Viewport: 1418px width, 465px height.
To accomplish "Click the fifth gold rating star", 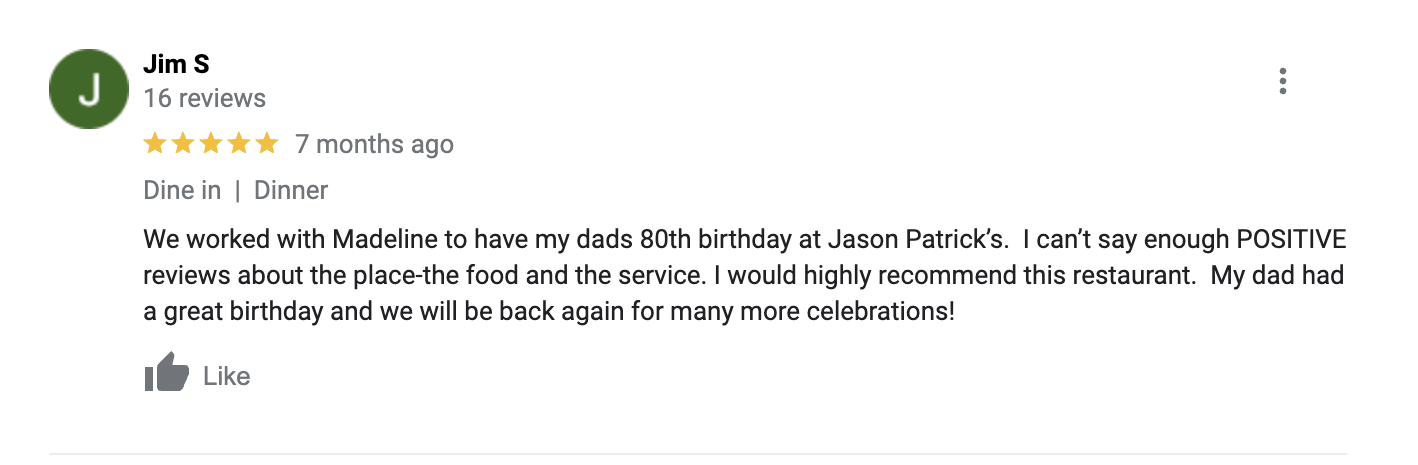I will (x=266, y=144).
